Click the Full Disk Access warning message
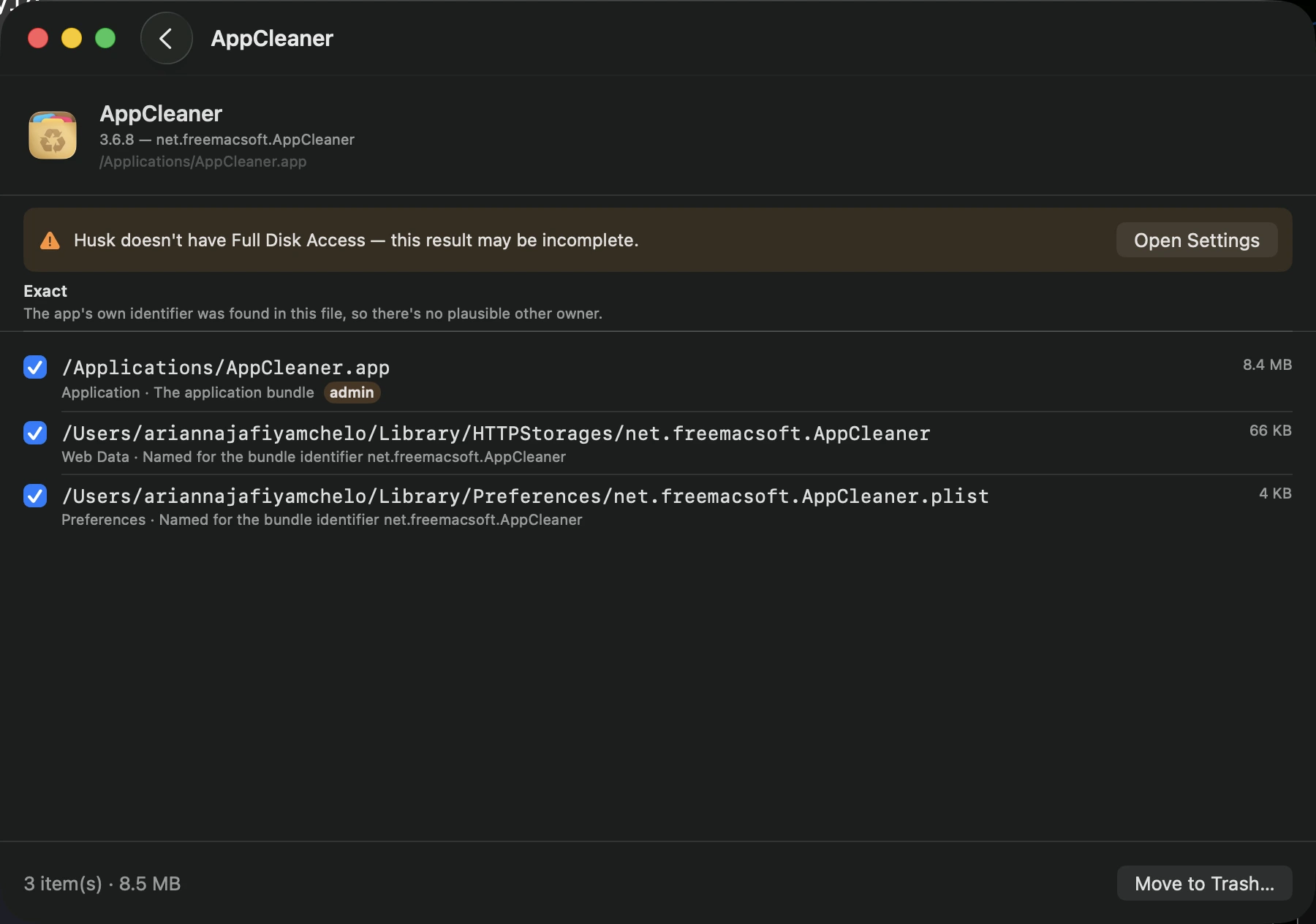The width and height of the screenshot is (1316, 924). 356,241
